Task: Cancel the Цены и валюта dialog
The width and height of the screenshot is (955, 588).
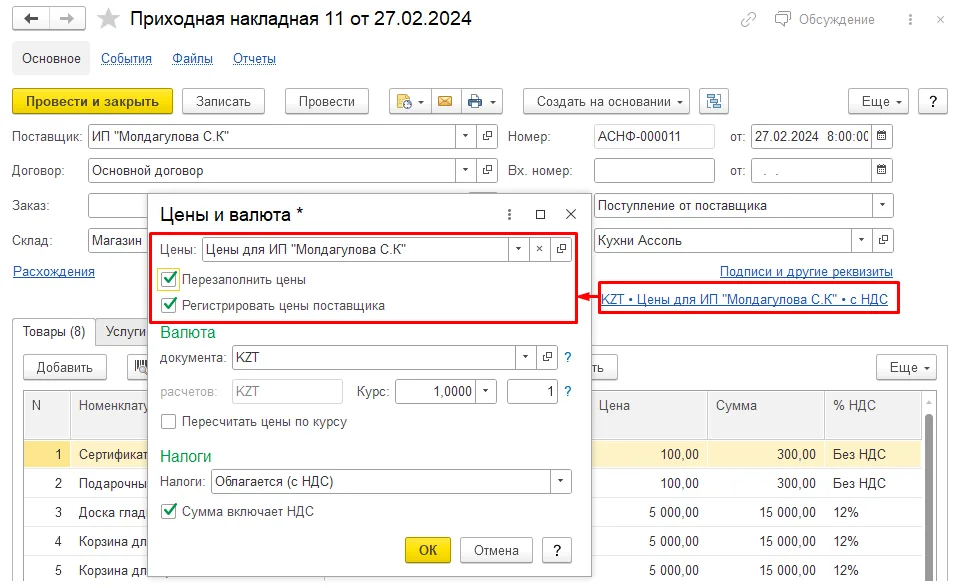Action: 496,550
